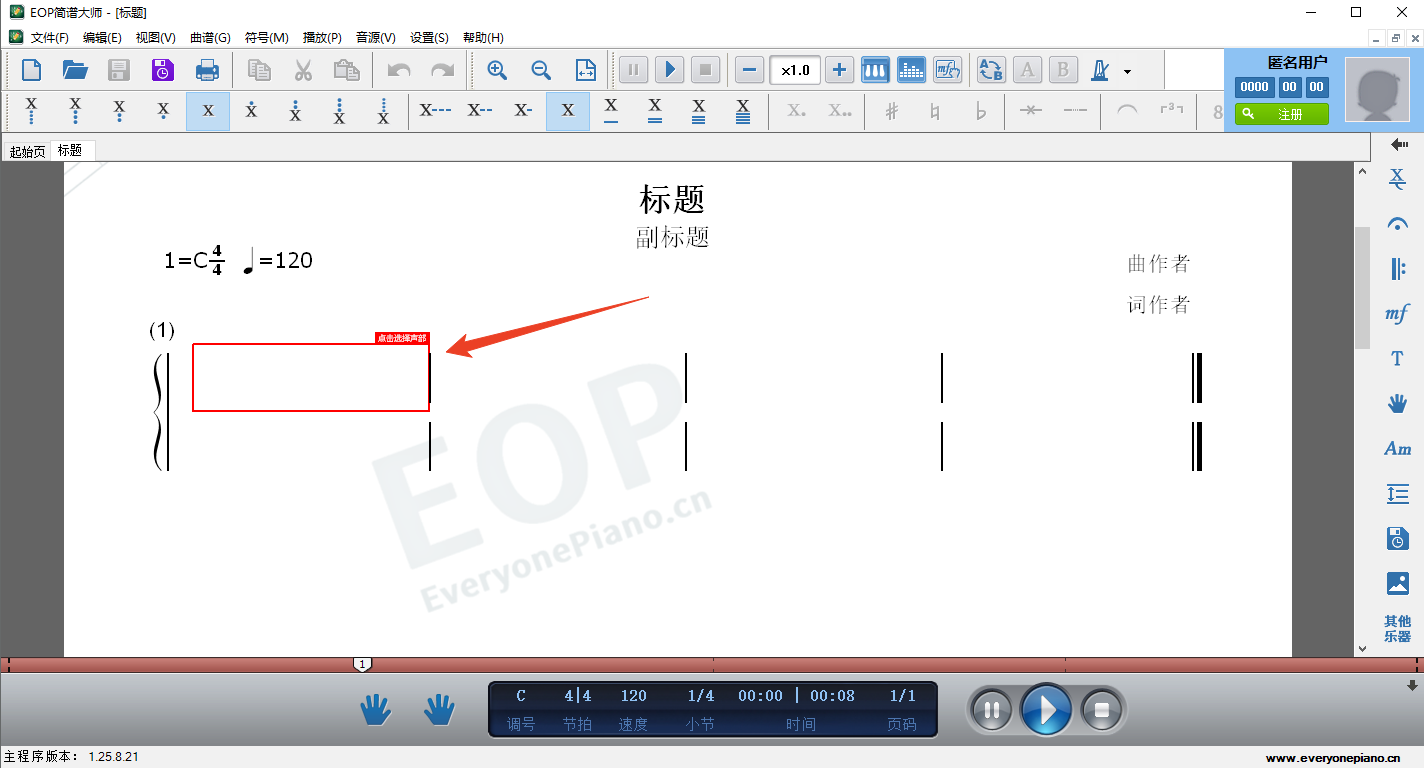Viewport: 1424px width, 768px height.
Task: Click 其他乐器 other instruments button
Action: (x=1397, y=628)
